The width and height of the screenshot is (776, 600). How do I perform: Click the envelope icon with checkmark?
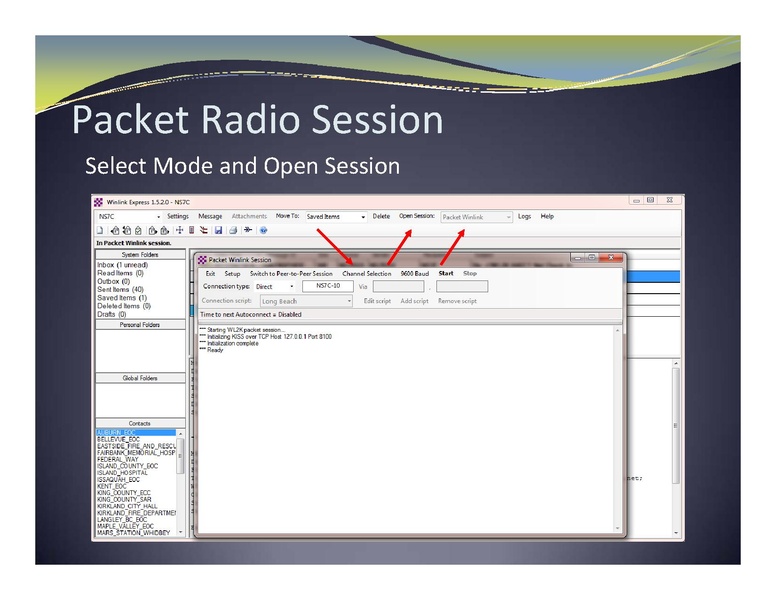pos(139,230)
